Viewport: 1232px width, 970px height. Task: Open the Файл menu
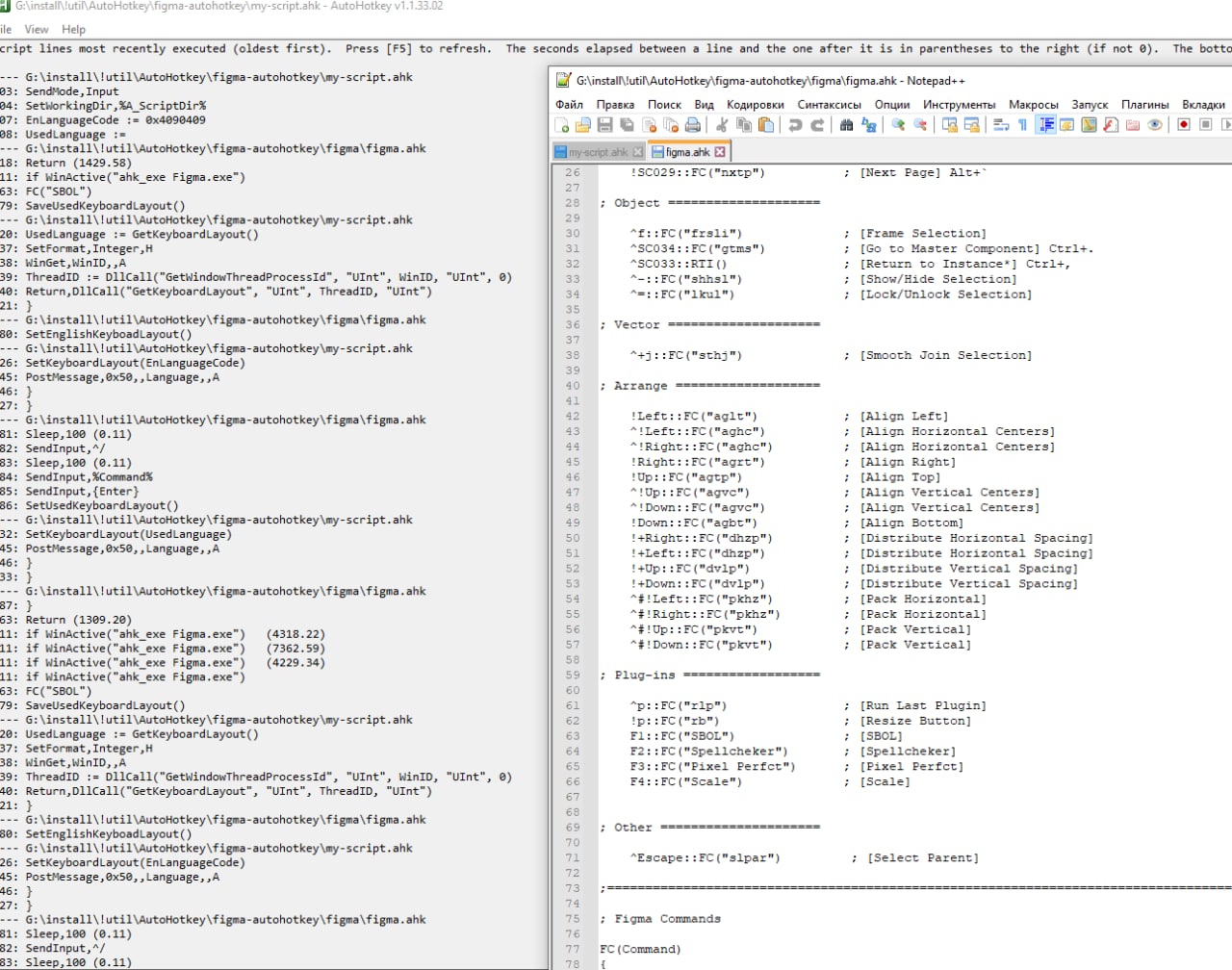[569, 104]
